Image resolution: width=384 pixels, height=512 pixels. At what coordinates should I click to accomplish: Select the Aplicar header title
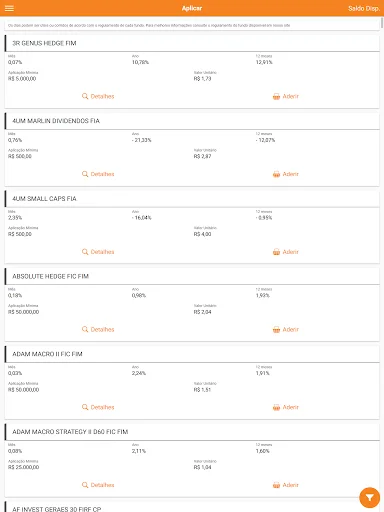click(192, 8)
